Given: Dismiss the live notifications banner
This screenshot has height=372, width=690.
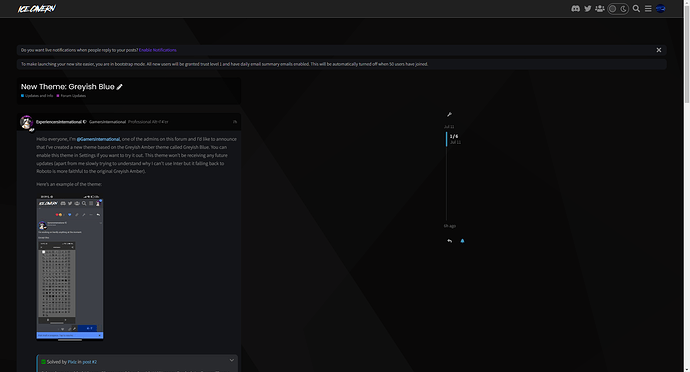Looking at the screenshot, I should tap(659, 50).
